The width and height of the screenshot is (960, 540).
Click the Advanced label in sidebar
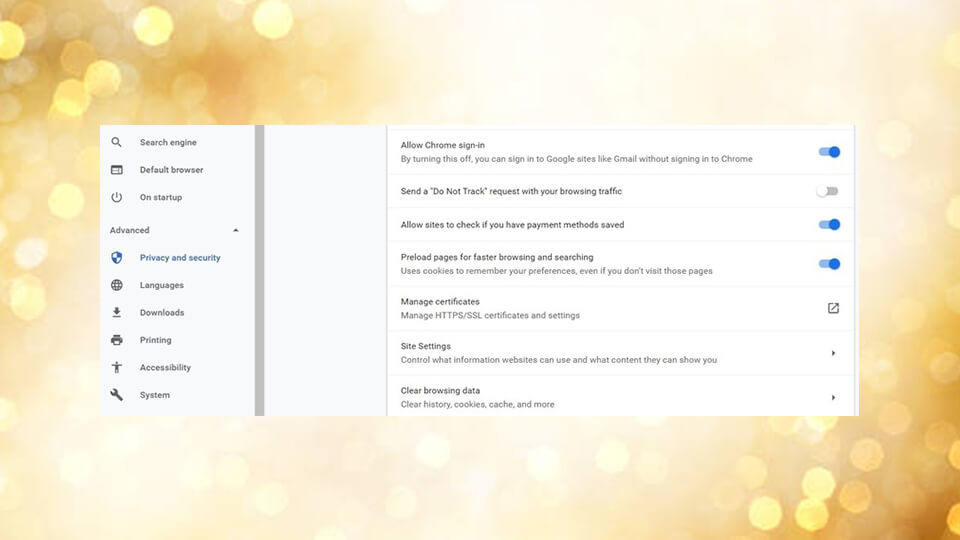(x=129, y=230)
